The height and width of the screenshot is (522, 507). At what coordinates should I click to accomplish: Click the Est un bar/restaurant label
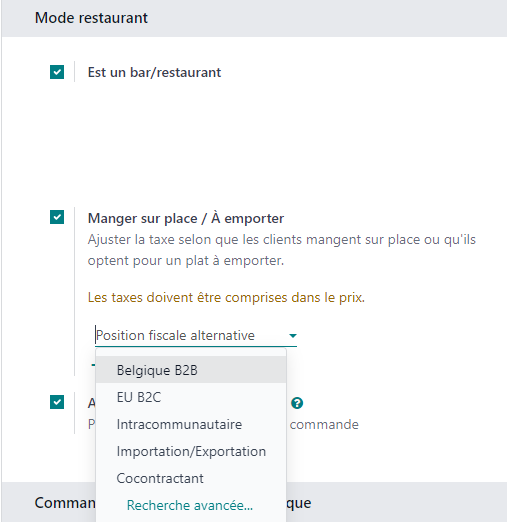click(154, 72)
